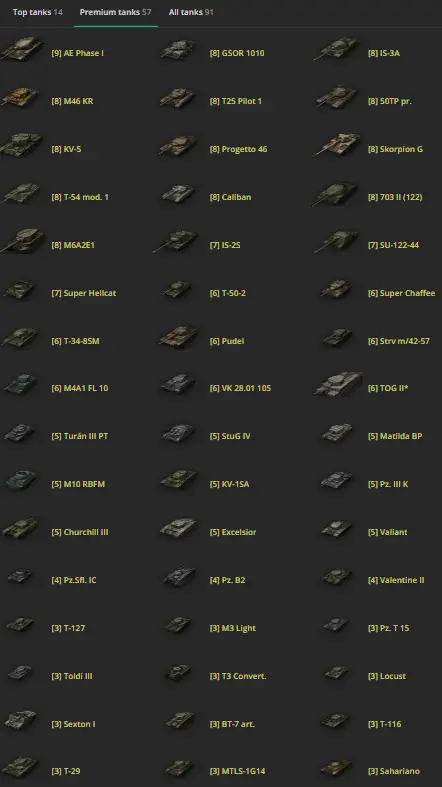Click the Excelsior tank icon
442x787 pixels.
click(x=178, y=528)
